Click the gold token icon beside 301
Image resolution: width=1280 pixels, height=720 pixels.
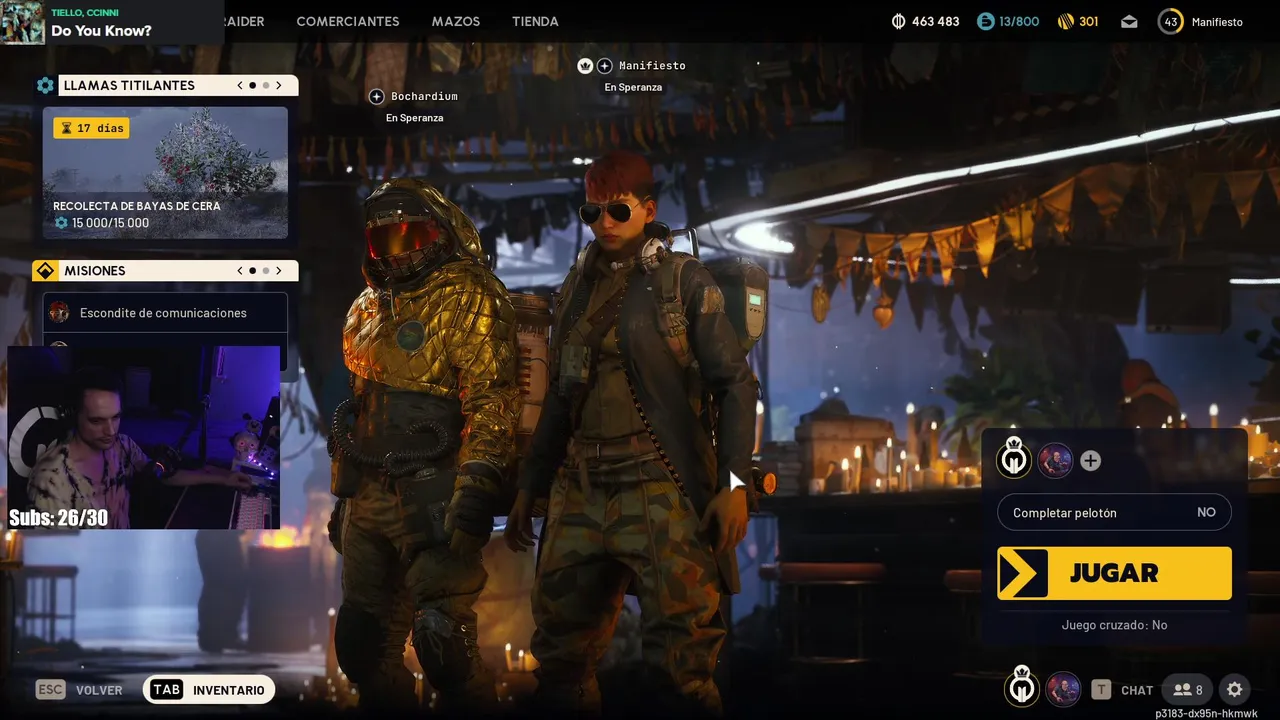pyautogui.click(x=1065, y=21)
